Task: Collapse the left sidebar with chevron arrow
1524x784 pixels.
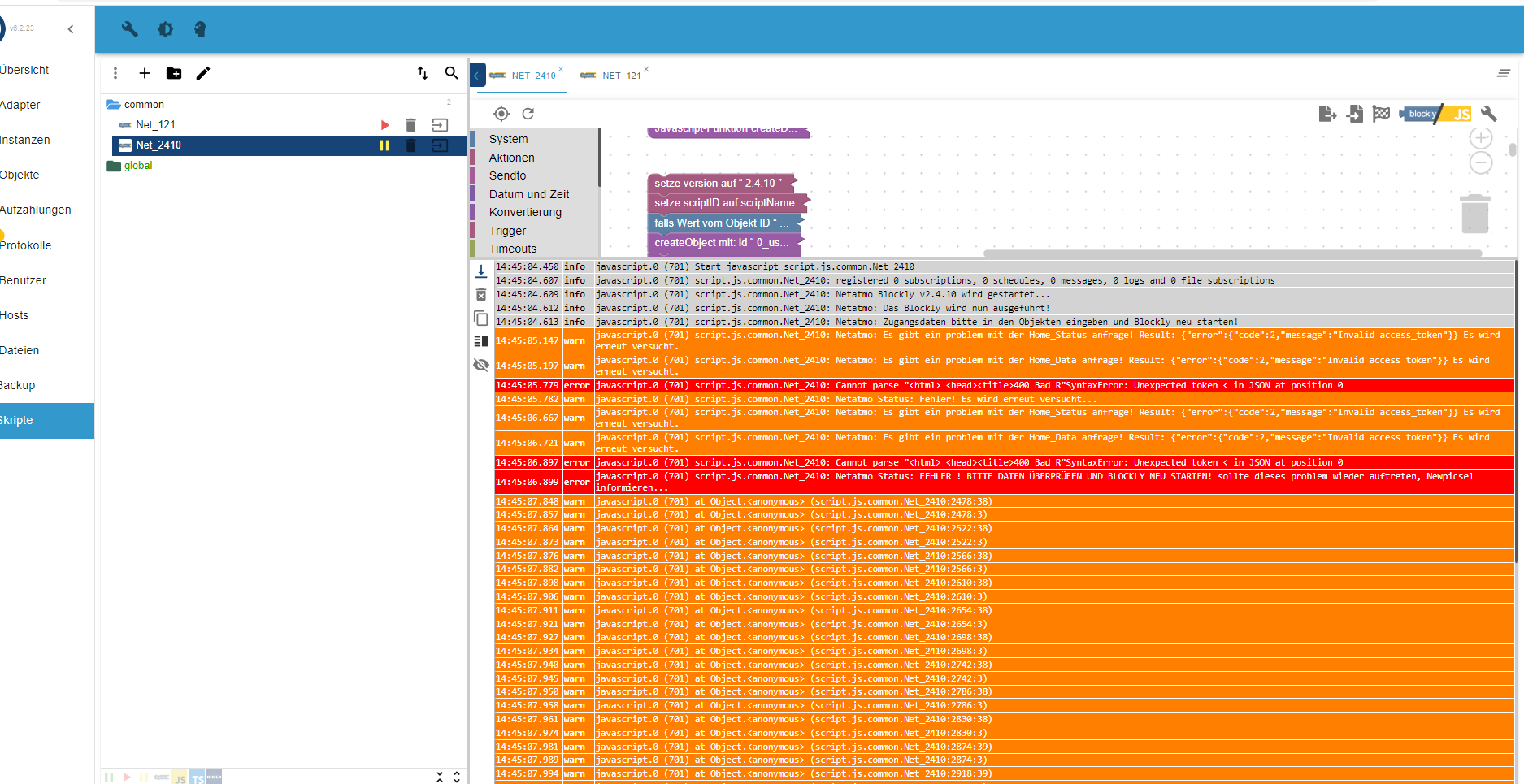Action: point(71,29)
